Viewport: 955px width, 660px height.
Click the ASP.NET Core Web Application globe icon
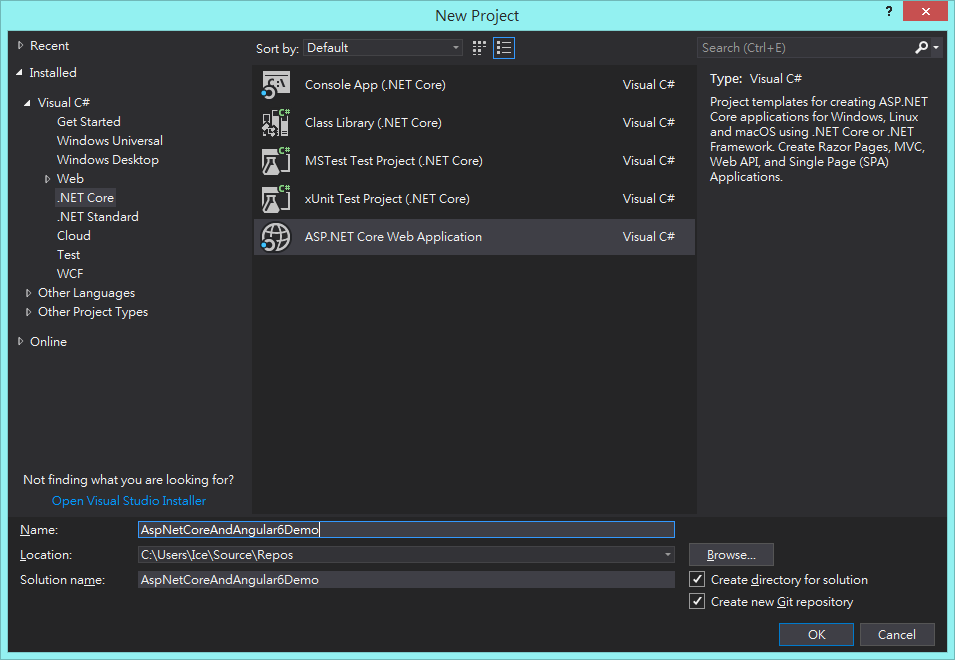pos(276,237)
